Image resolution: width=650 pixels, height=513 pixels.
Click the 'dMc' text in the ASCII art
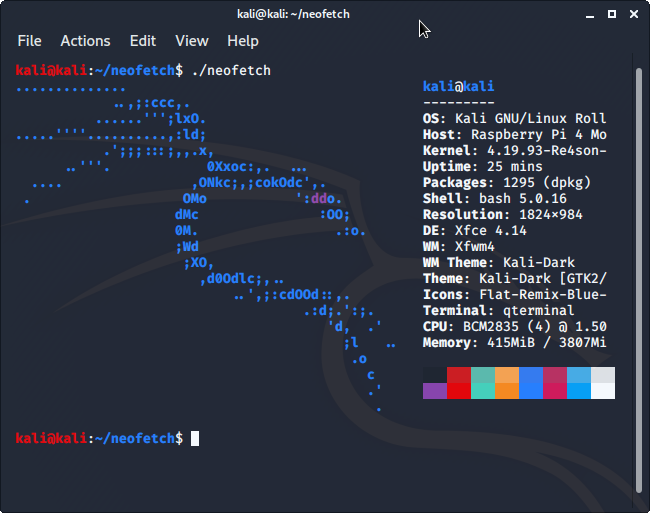tap(187, 215)
